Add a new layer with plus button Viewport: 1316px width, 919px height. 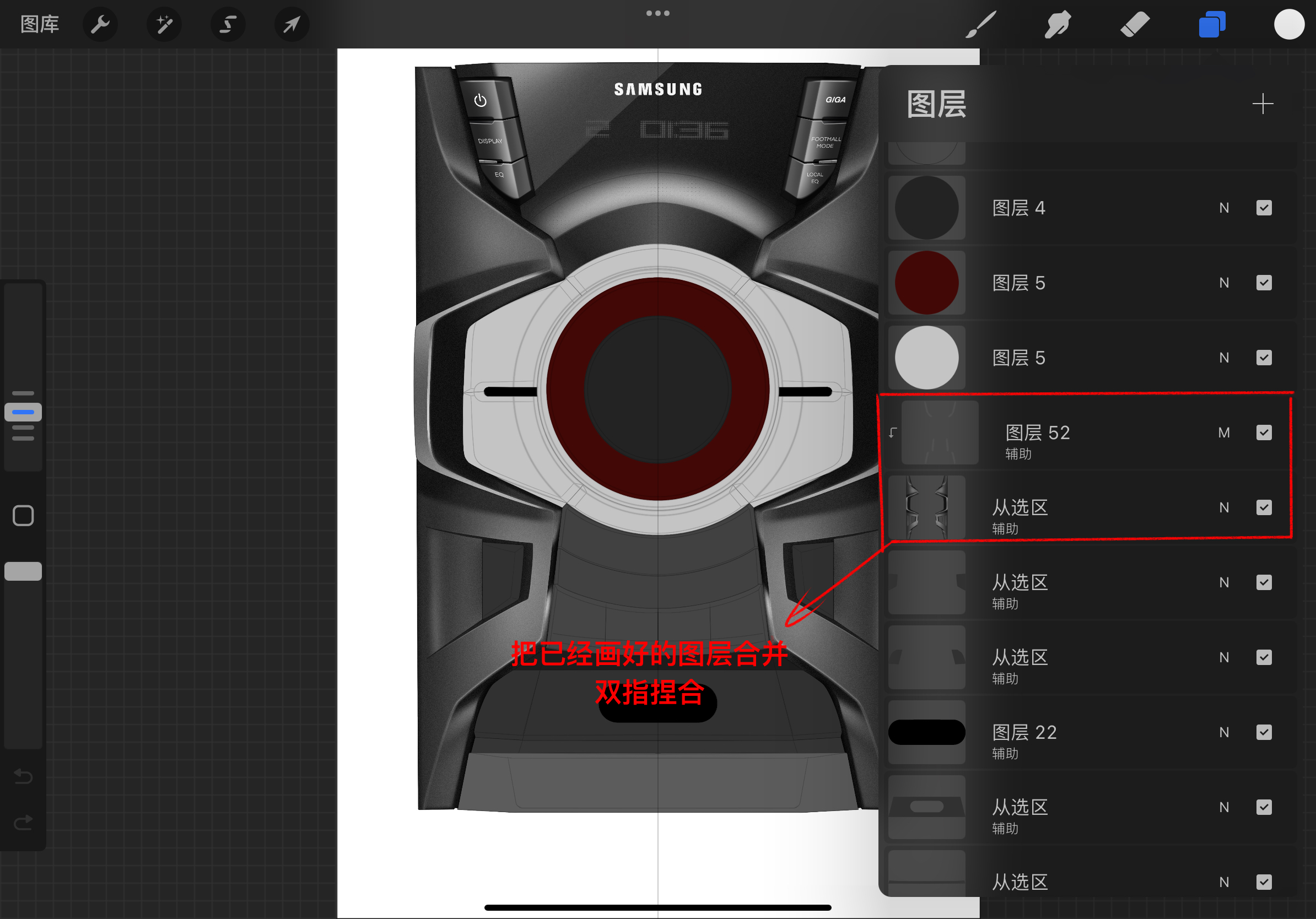pos(1264,104)
